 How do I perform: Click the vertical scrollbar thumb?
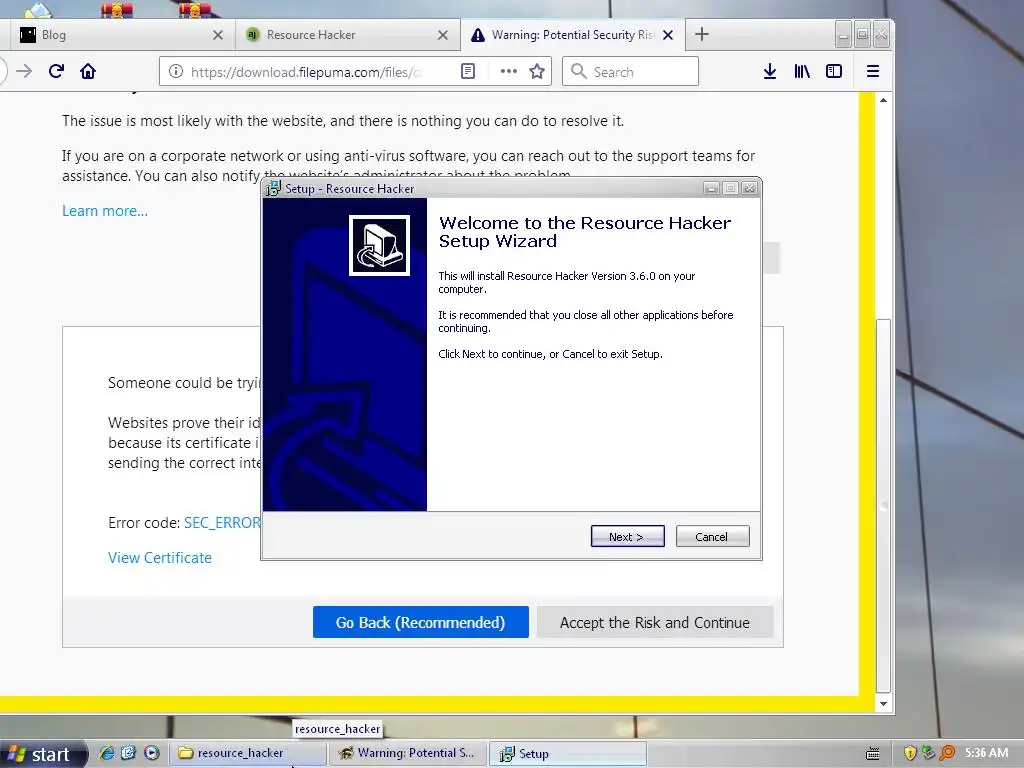(x=884, y=506)
